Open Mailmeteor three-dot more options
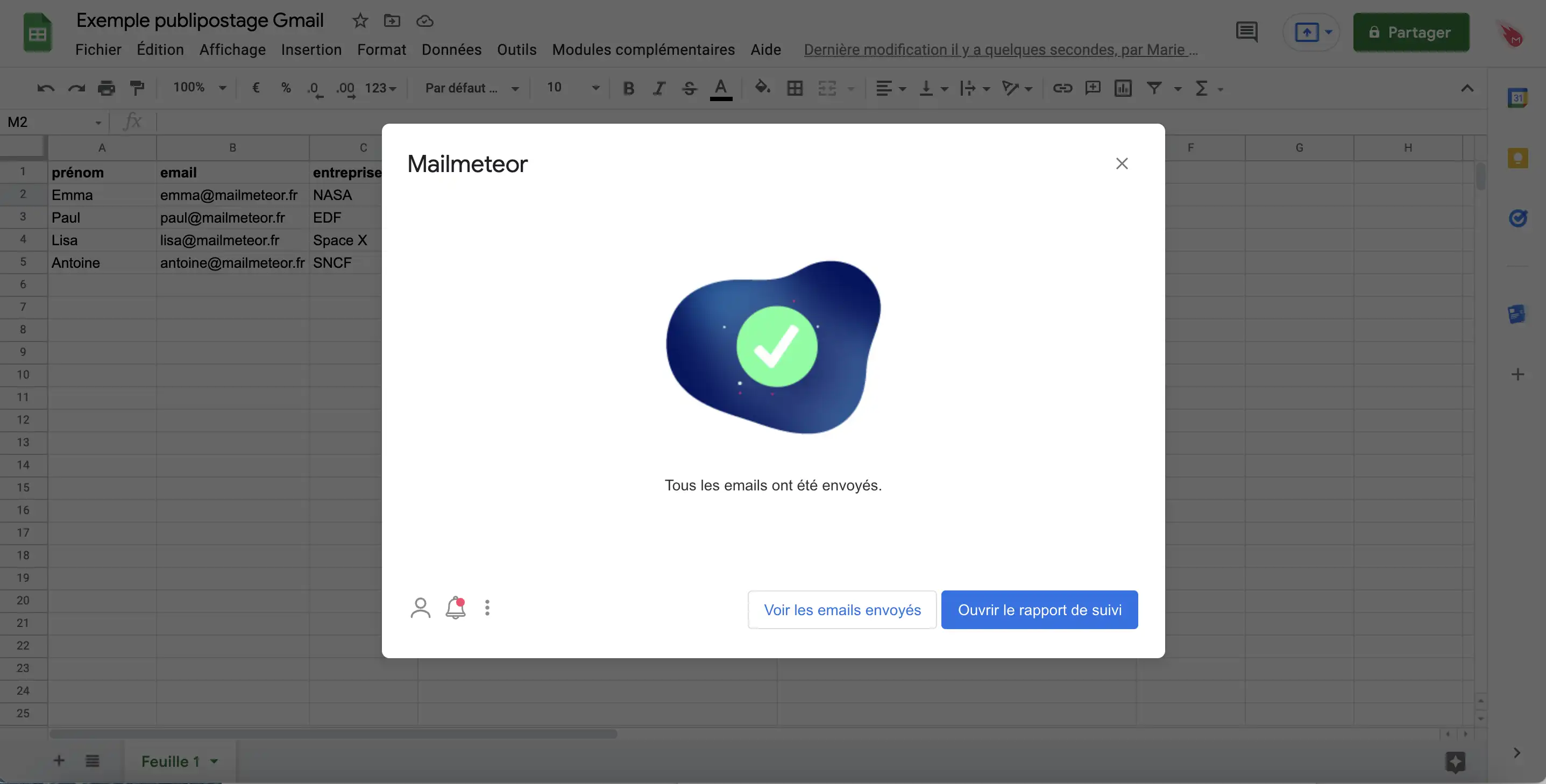This screenshot has height=784, width=1546. 487,608
